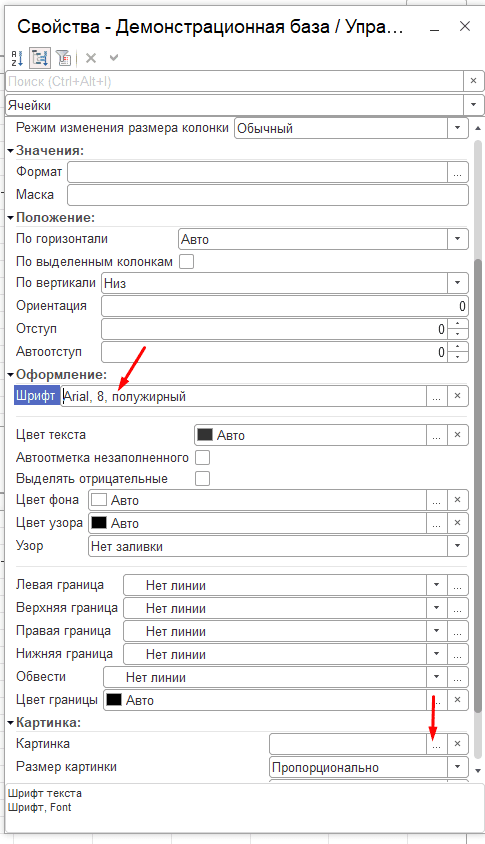The height and width of the screenshot is (844, 485).
Task: Open the Формат format editor ellipsis button
Action: 458,172
